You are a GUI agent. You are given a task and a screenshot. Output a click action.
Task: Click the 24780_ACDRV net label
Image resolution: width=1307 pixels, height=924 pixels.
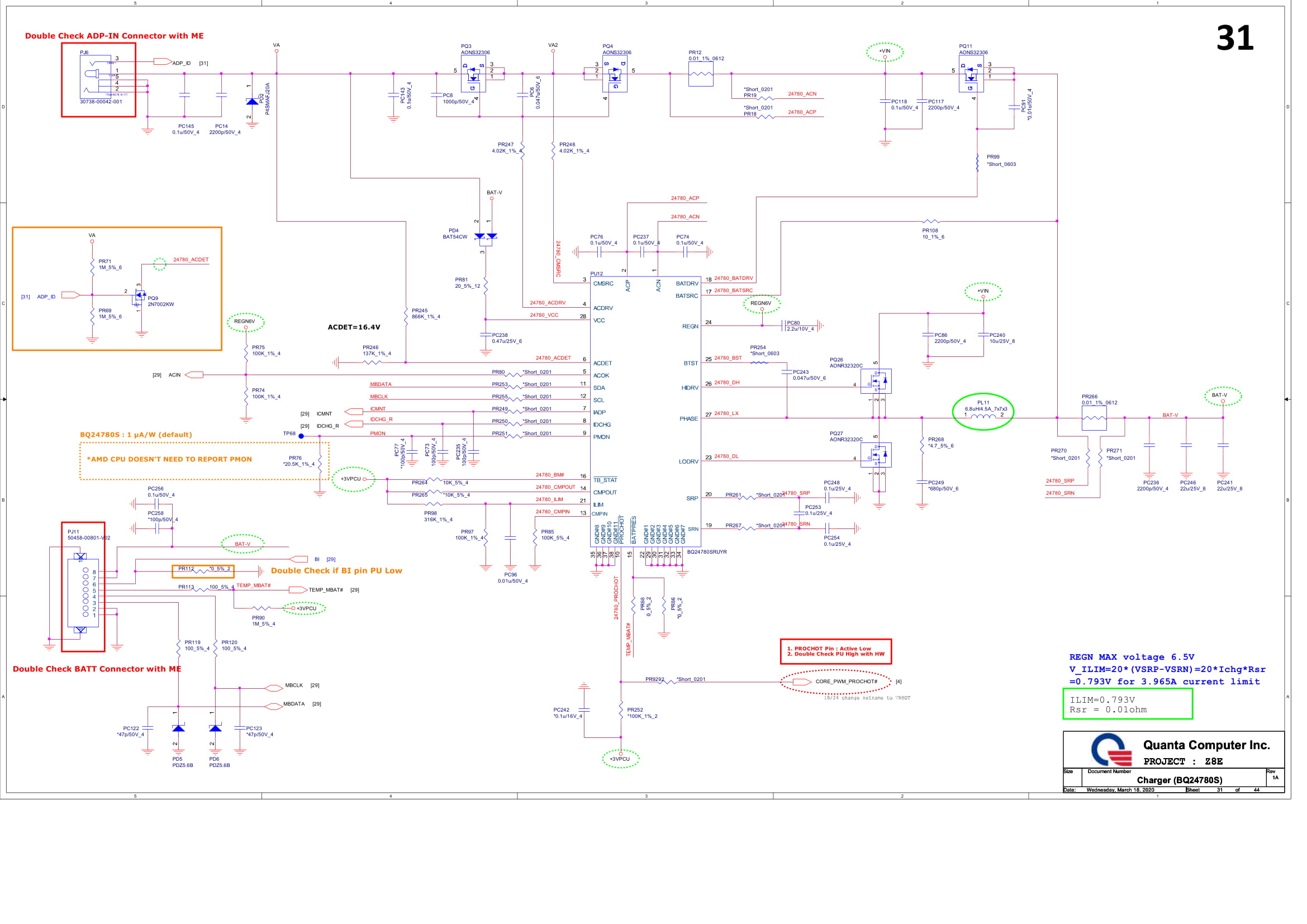pyautogui.click(x=548, y=303)
